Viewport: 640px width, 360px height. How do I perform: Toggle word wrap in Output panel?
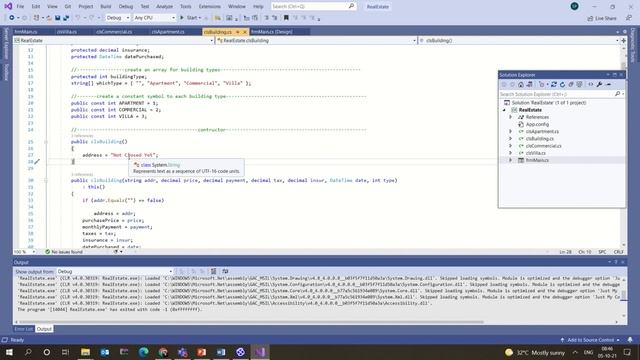coord(225,271)
